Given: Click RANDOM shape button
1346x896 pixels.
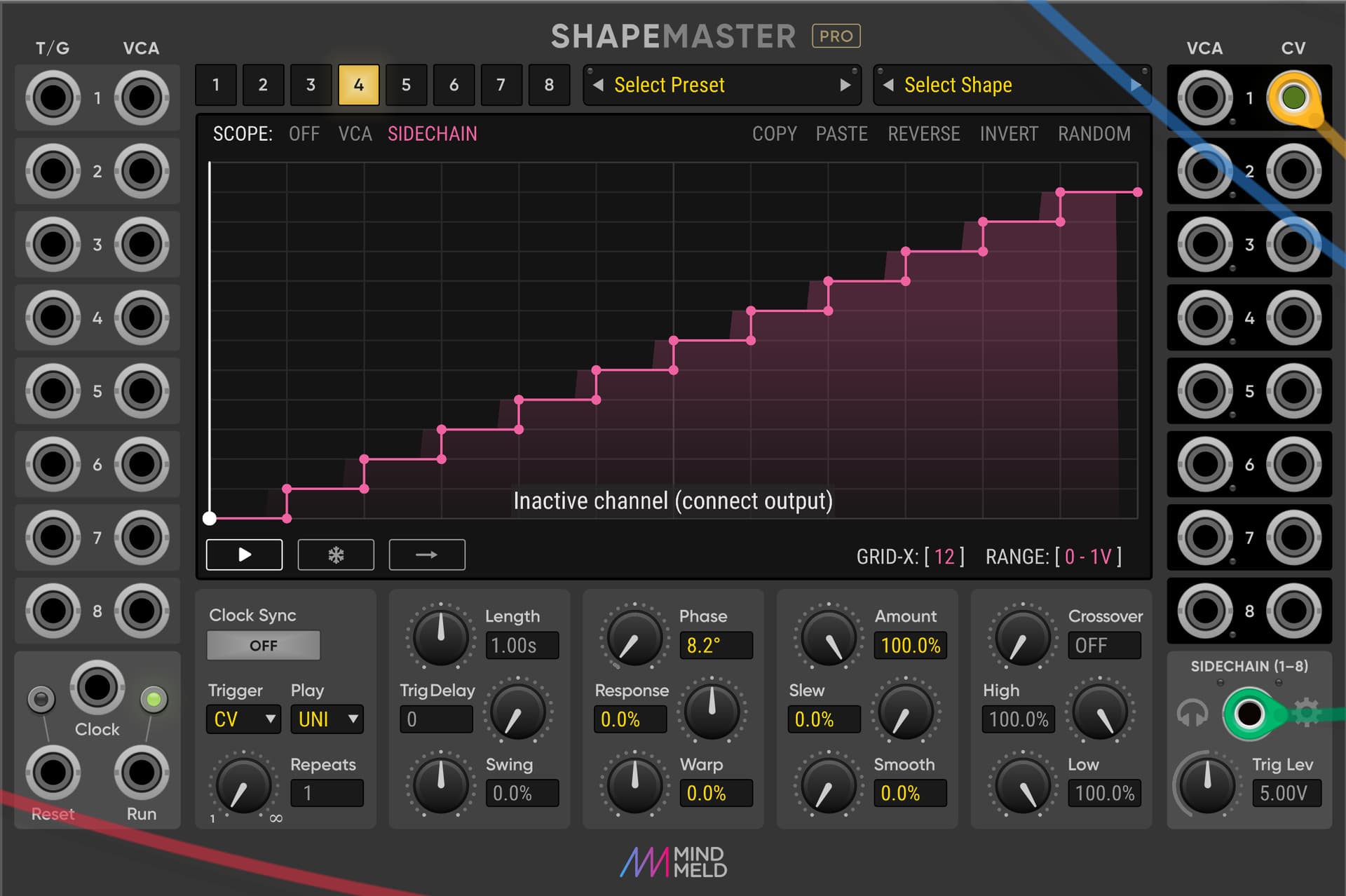Looking at the screenshot, I should click(1094, 134).
